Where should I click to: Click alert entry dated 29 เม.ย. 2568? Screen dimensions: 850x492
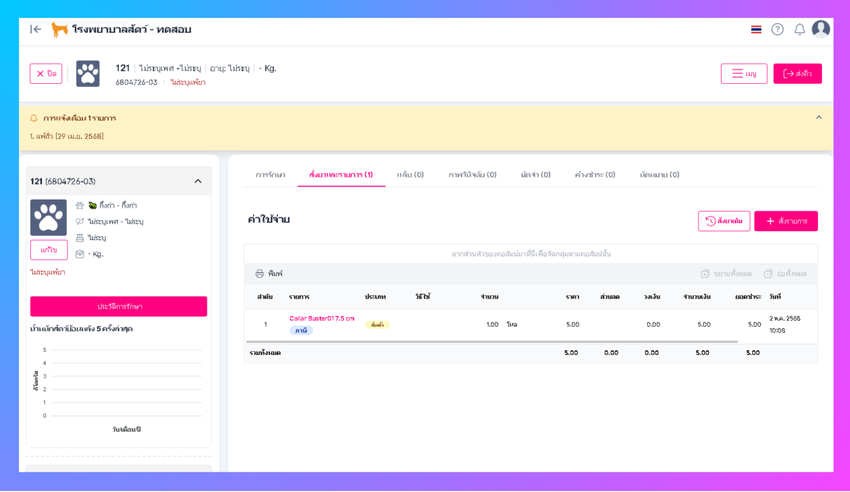pos(67,137)
